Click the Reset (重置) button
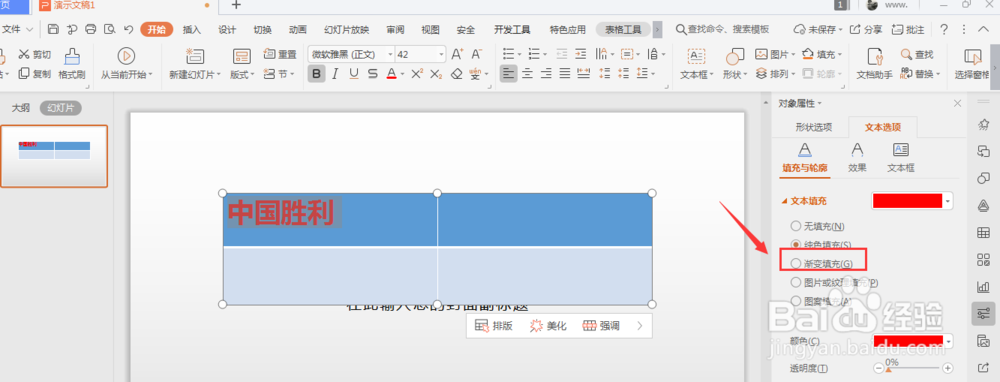 pyautogui.click(x=280, y=54)
